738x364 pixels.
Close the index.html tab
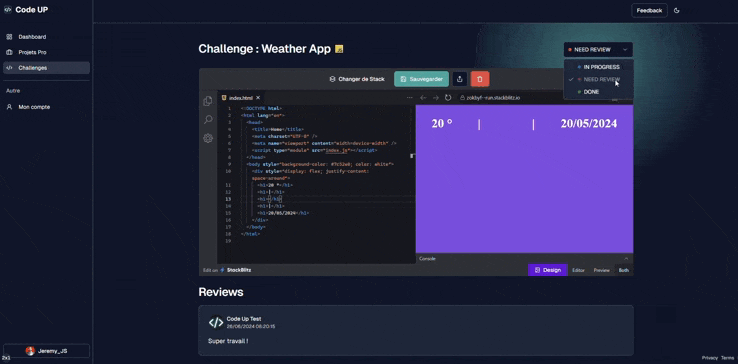coord(258,97)
